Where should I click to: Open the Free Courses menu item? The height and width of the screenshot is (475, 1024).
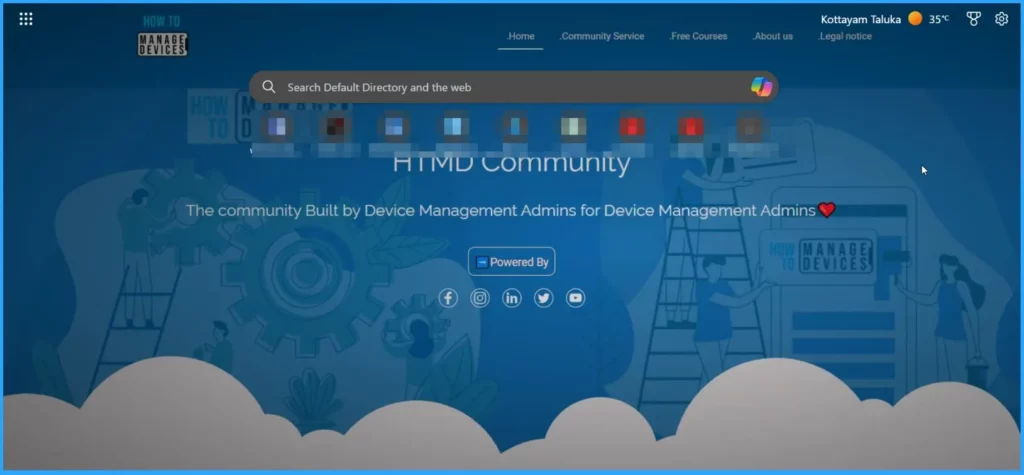[x=698, y=37]
